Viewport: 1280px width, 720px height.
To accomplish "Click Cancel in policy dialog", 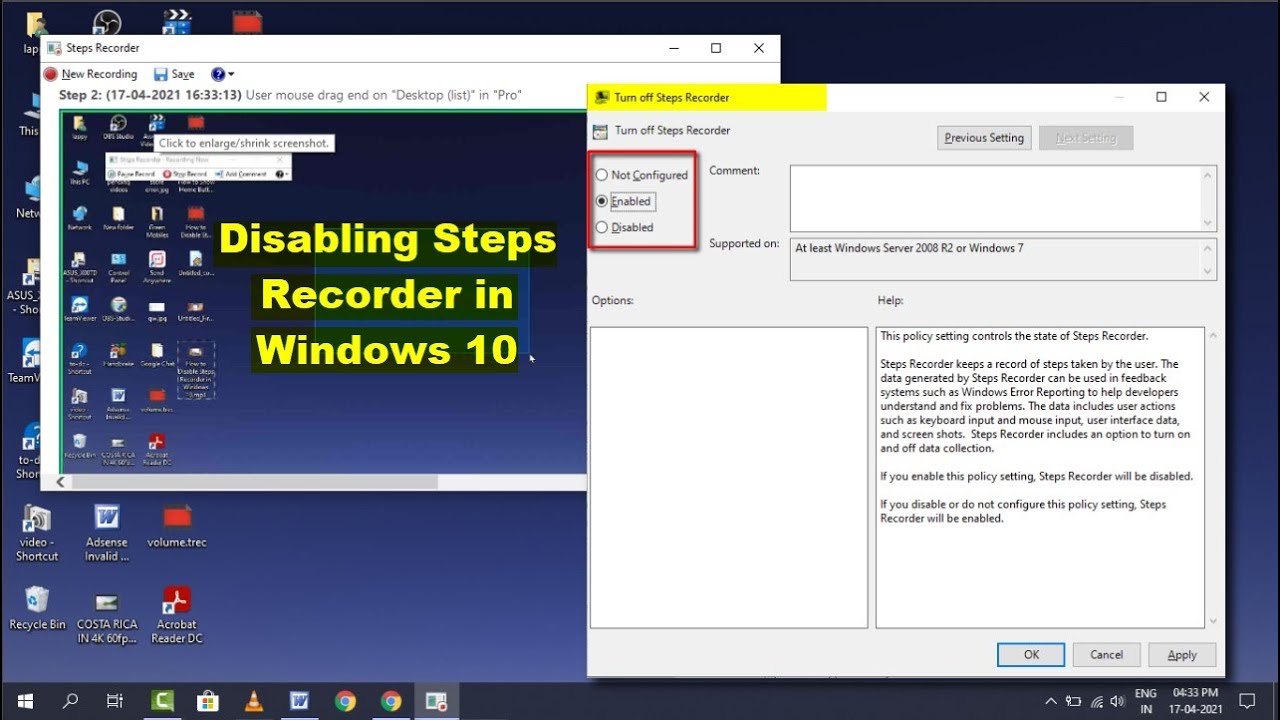I will pyautogui.click(x=1106, y=655).
